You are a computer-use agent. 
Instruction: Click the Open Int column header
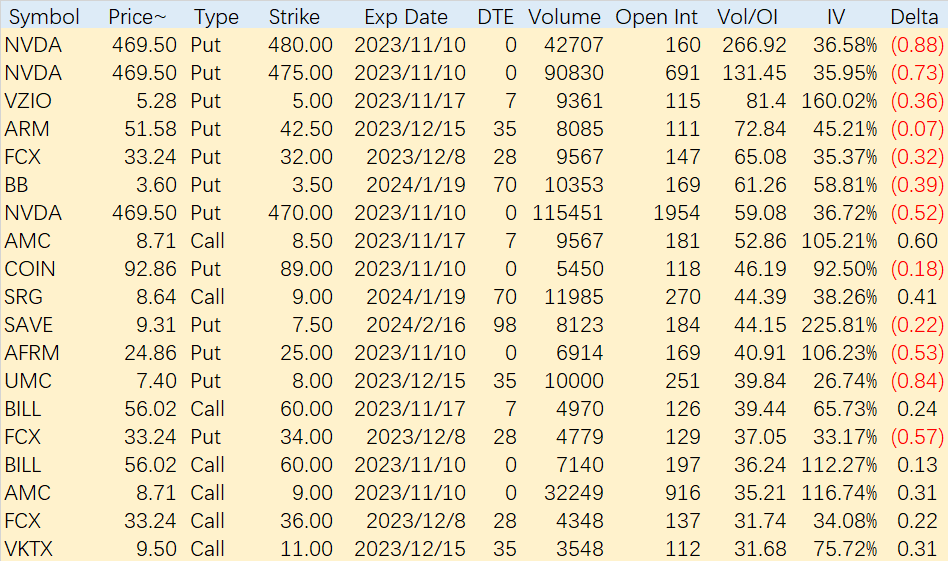[657, 17]
